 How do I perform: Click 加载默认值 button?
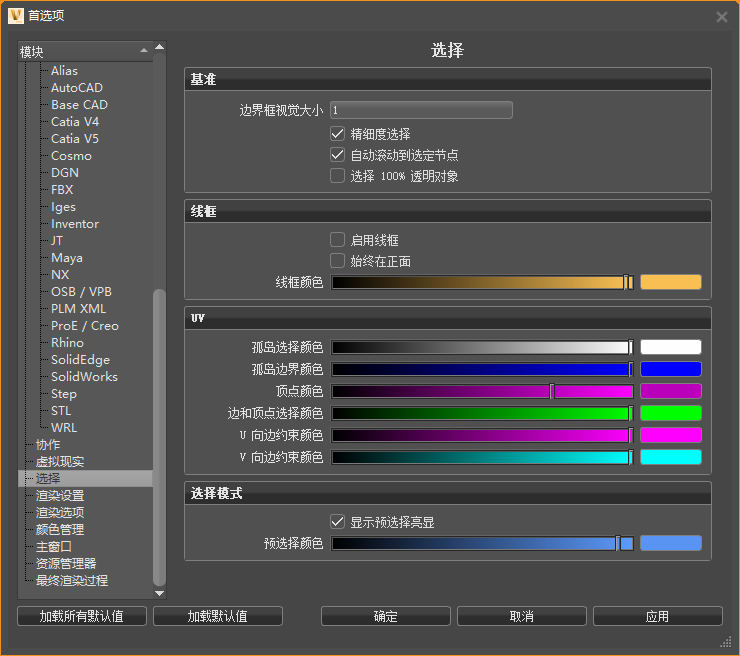click(x=218, y=616)
